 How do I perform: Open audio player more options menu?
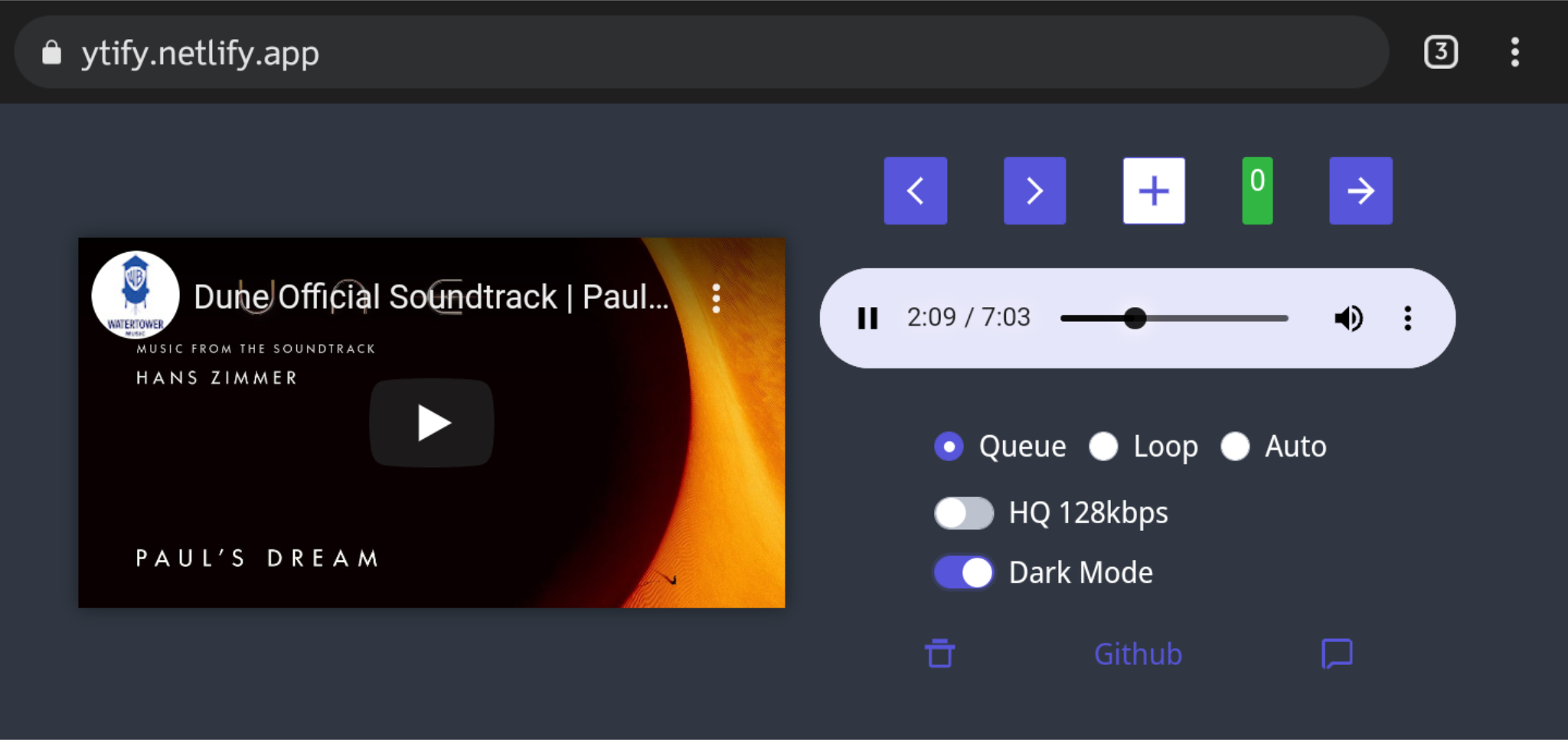click(x=1407, y=318)
